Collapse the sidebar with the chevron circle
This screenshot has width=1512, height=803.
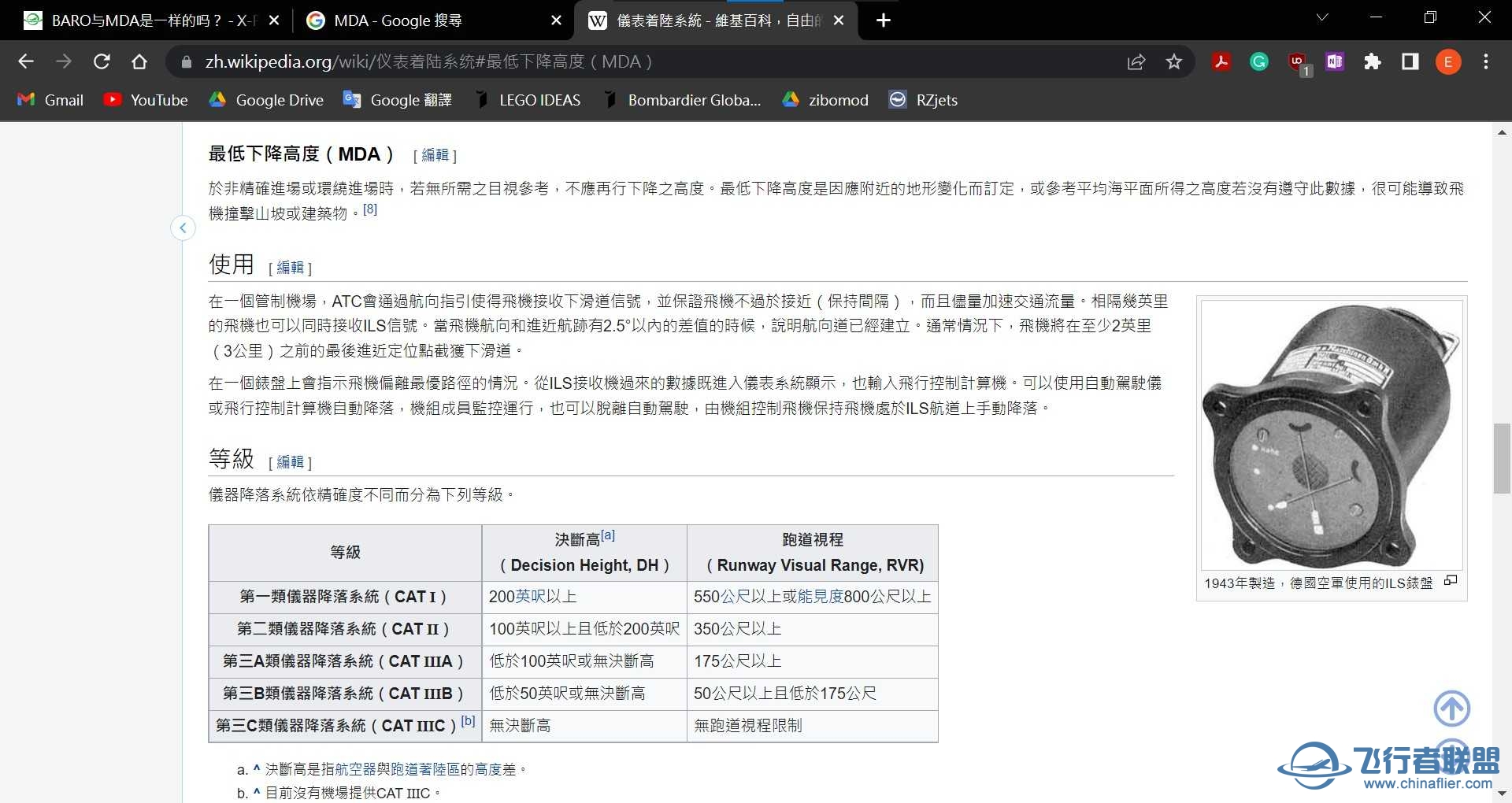(183, 228)
